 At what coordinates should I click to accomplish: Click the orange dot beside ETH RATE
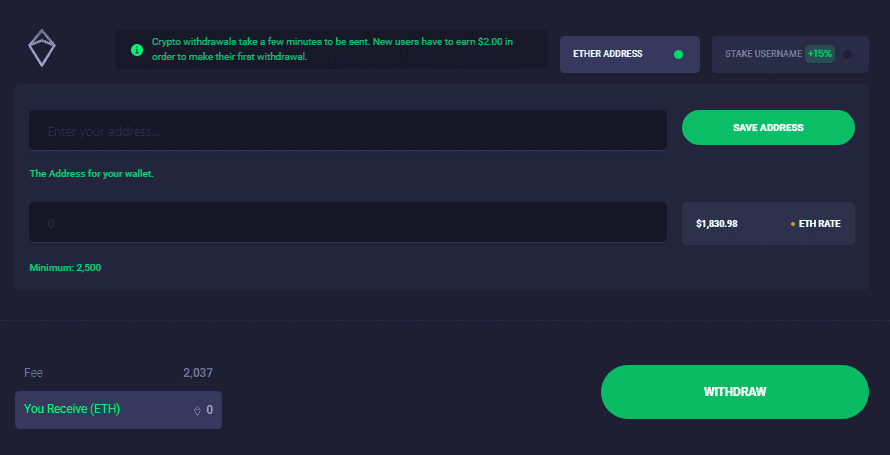pos(793,224)
